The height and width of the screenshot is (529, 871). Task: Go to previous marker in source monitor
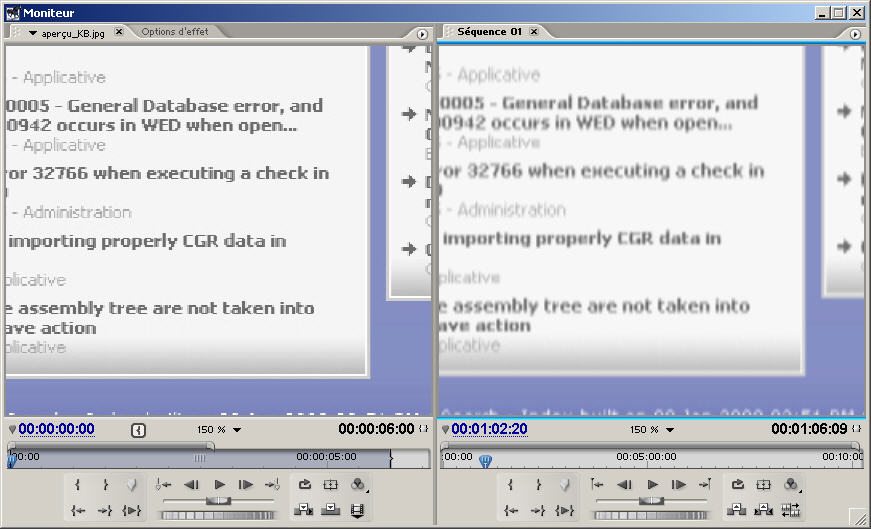[x=163, y=485]
